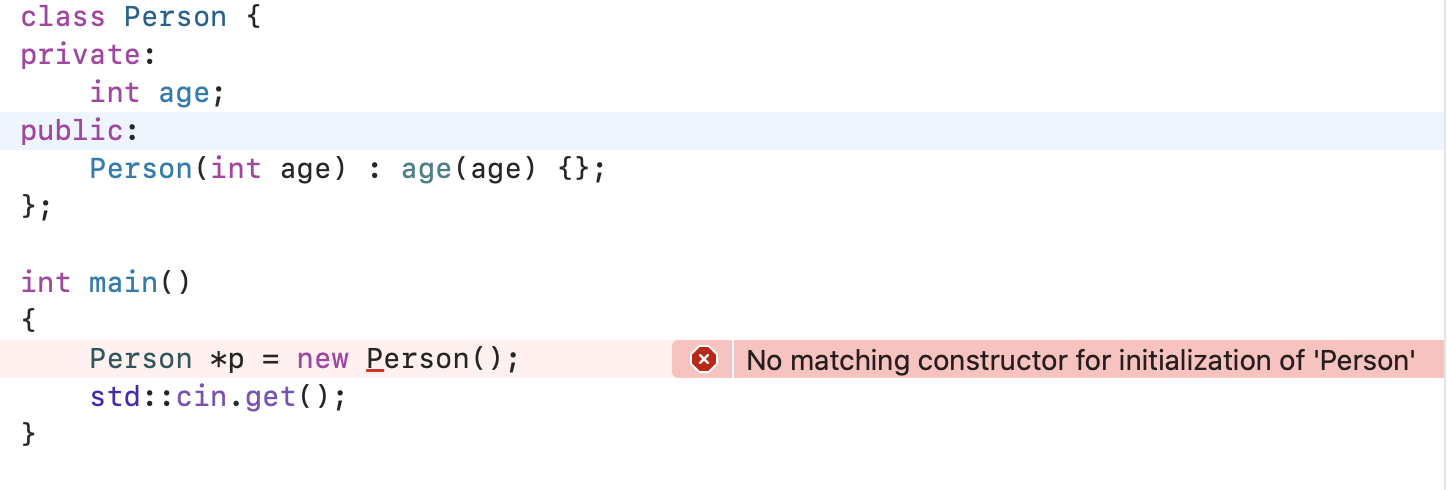Click the red error icon in the inline message
This screenshot has height=490, width=1448.
pos(704,359)
